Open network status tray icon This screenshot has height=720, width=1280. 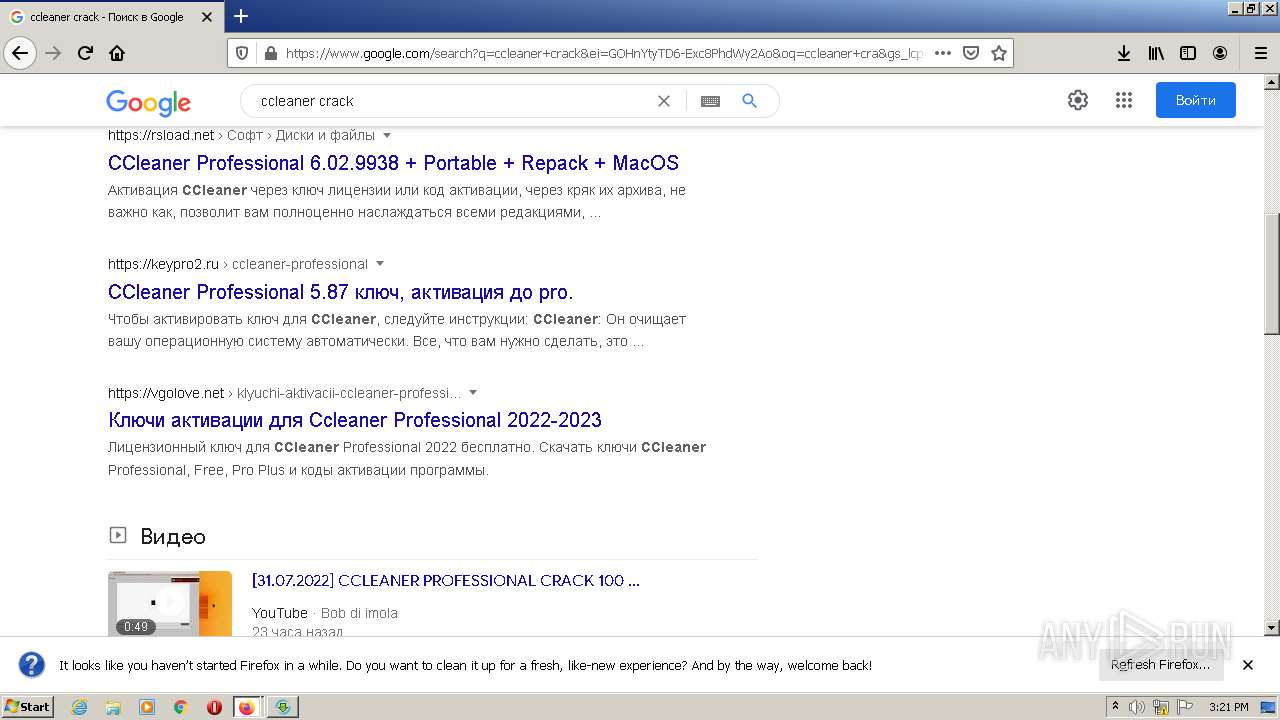pyautogui.click(x=1160, y=707)
